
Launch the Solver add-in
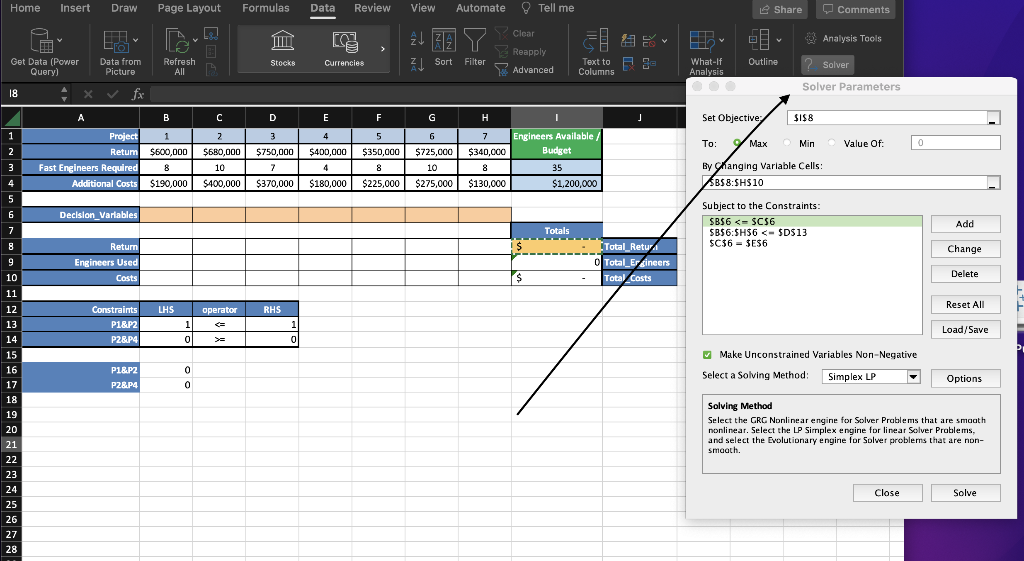[827, 65]
